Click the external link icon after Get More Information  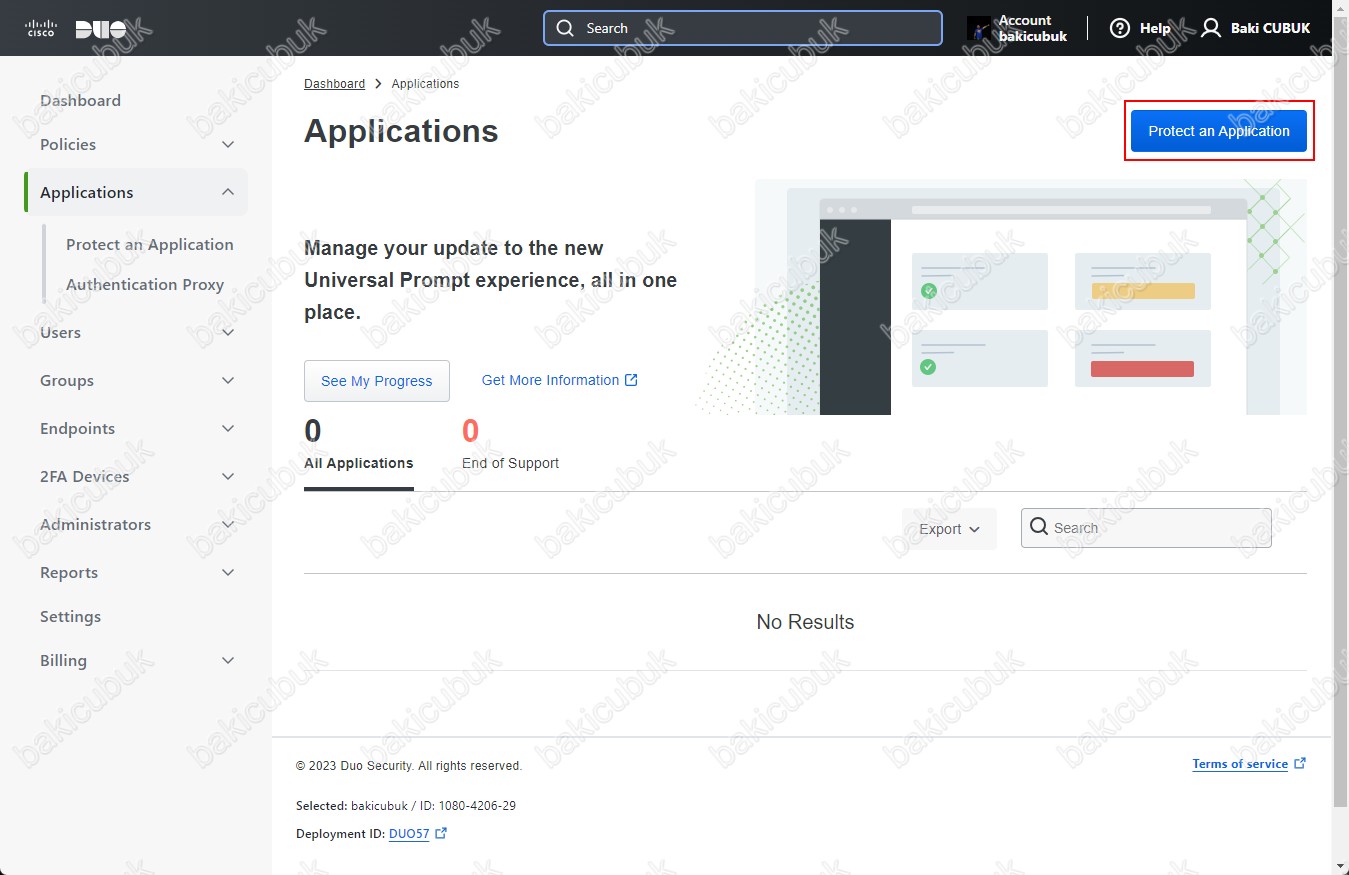631,380
